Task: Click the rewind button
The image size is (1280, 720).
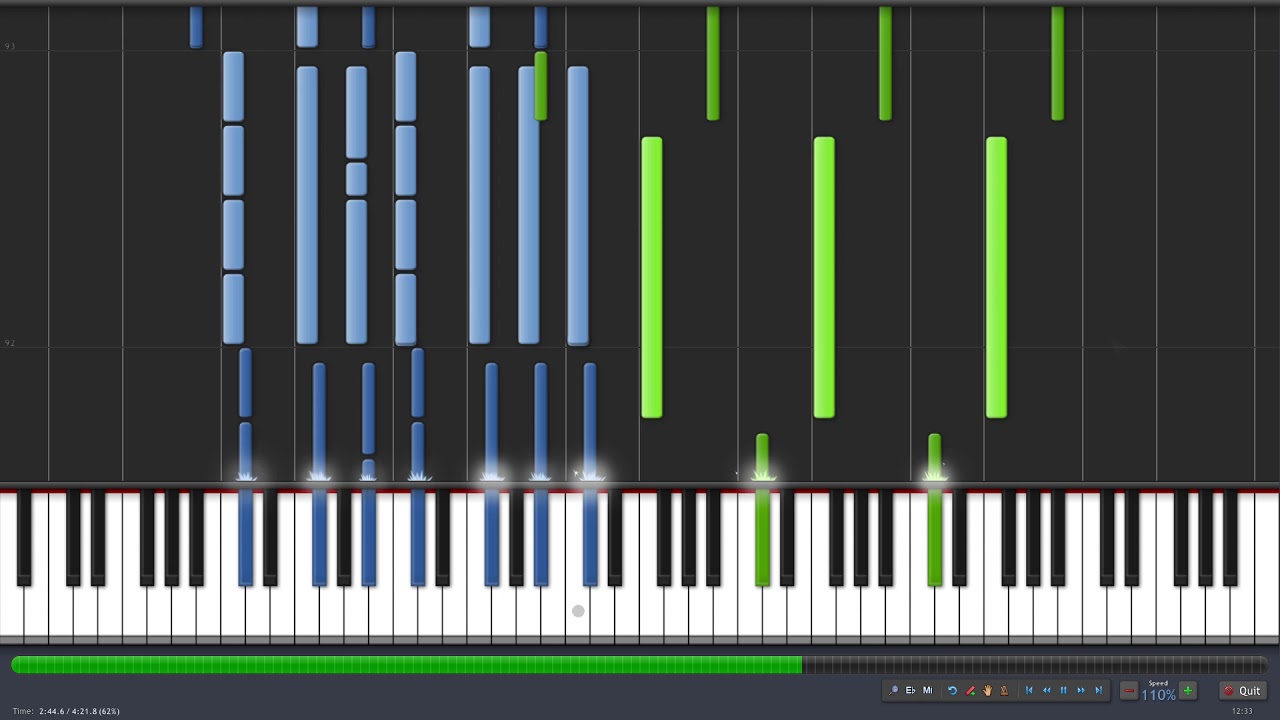Action: (1046, 690)
